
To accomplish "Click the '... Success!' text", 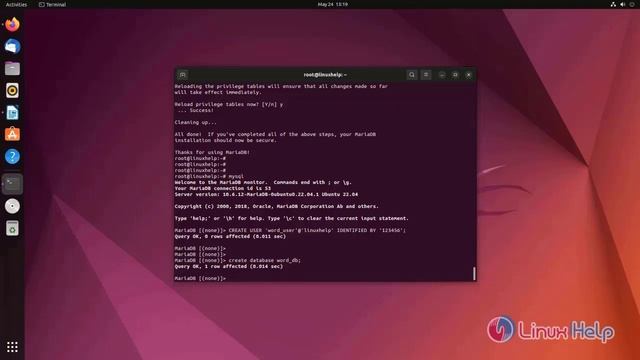I will click(x=196, y=110).
